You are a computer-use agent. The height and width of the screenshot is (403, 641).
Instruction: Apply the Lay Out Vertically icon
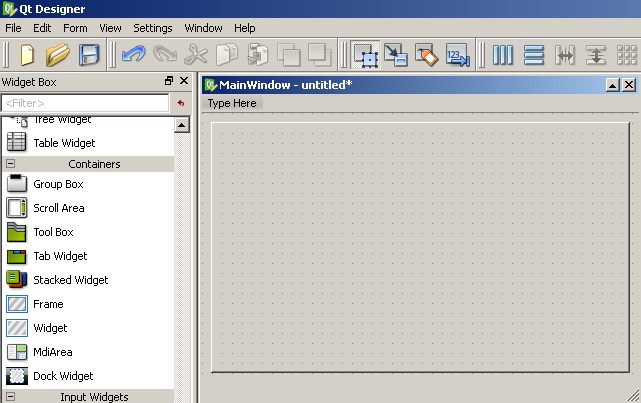pyautogui.click(x=533, y=55)
